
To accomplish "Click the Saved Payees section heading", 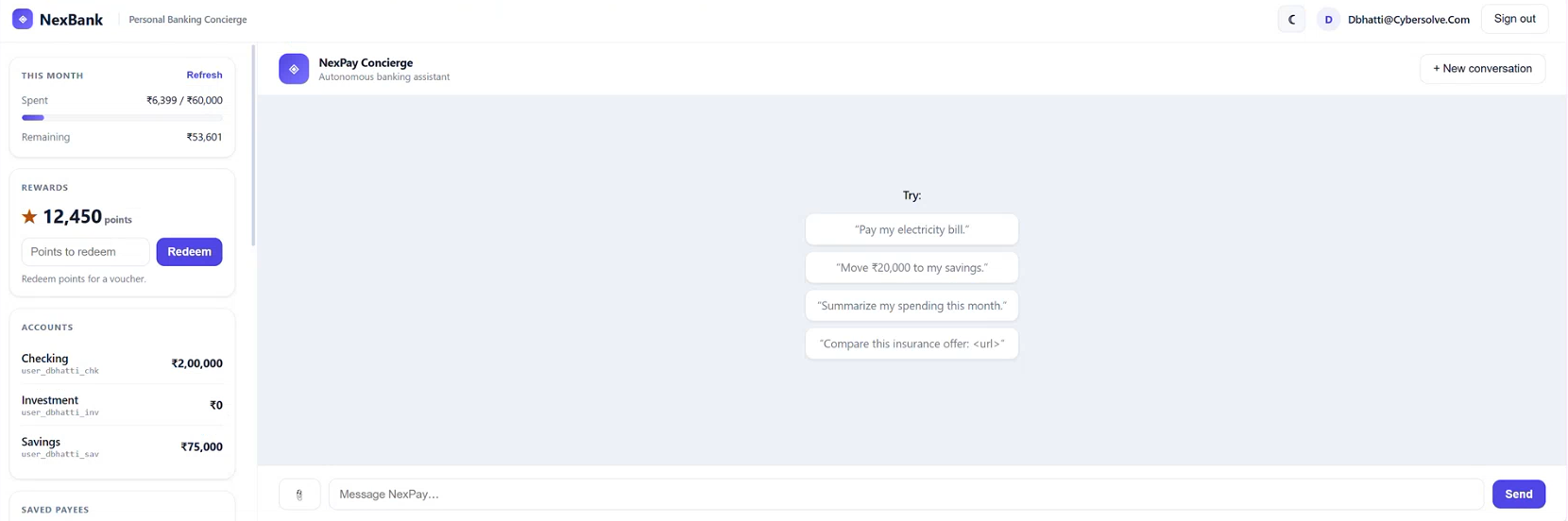I will pos(55,510).
